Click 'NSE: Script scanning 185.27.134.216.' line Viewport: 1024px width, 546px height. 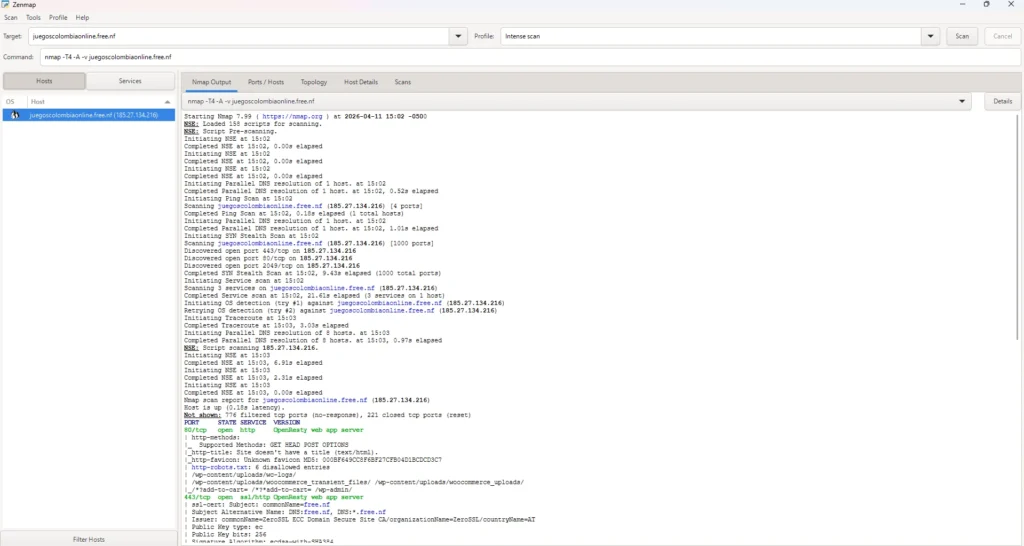pyautogui.click(x=251, y=348)
